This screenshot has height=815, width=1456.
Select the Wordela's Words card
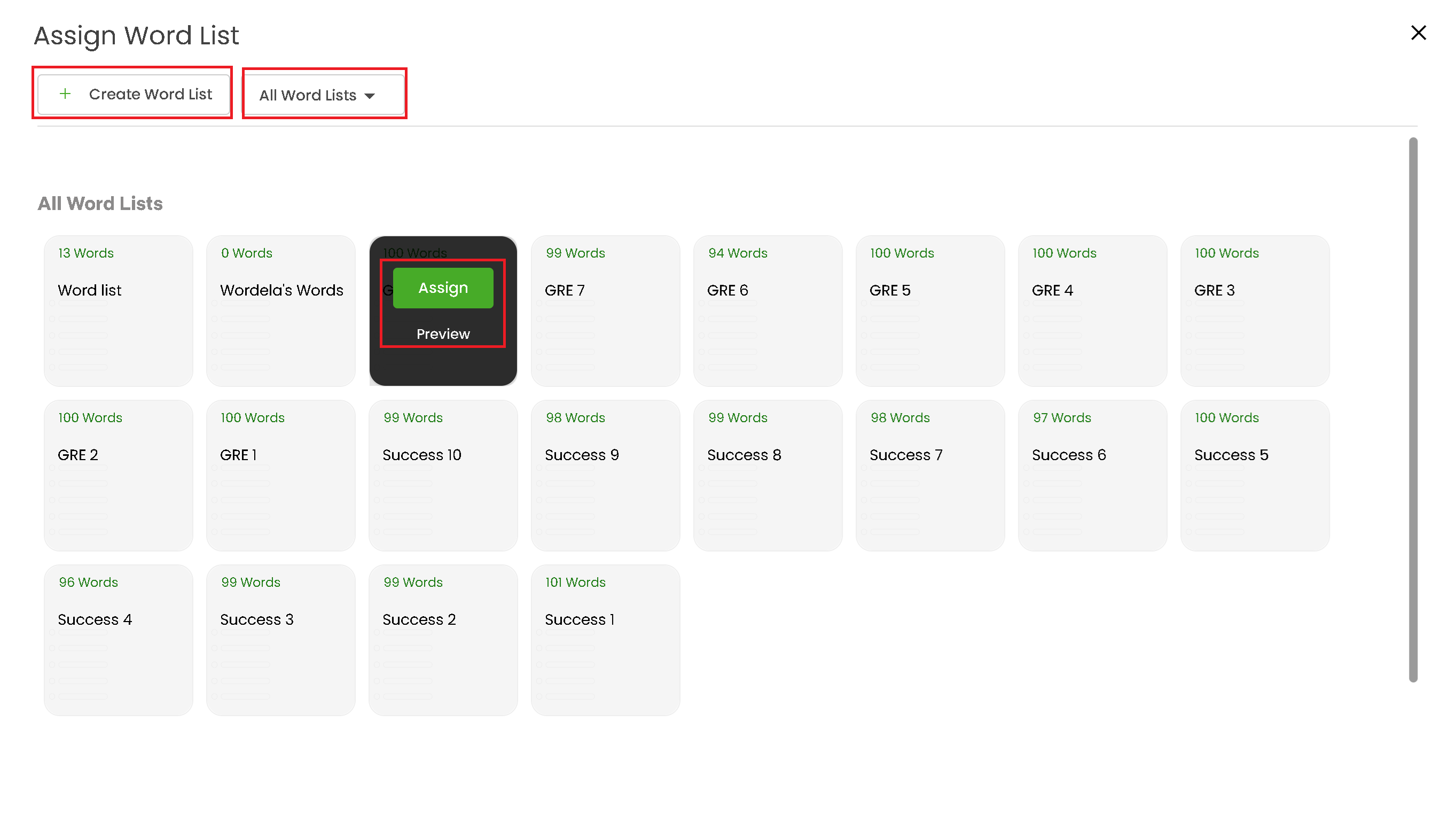(x=280, y=311)
